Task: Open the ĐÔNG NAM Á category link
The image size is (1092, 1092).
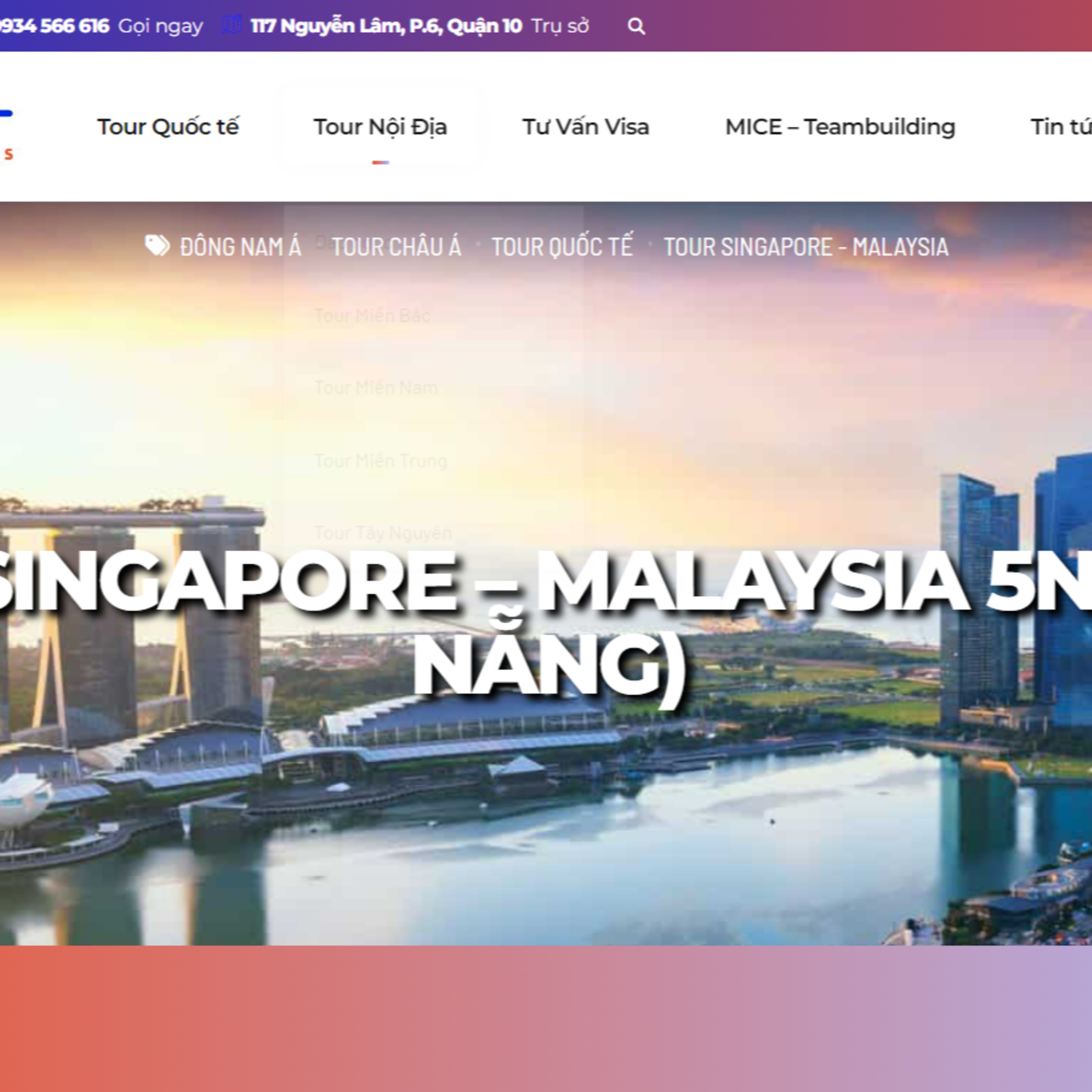Action: pos(240,247)
